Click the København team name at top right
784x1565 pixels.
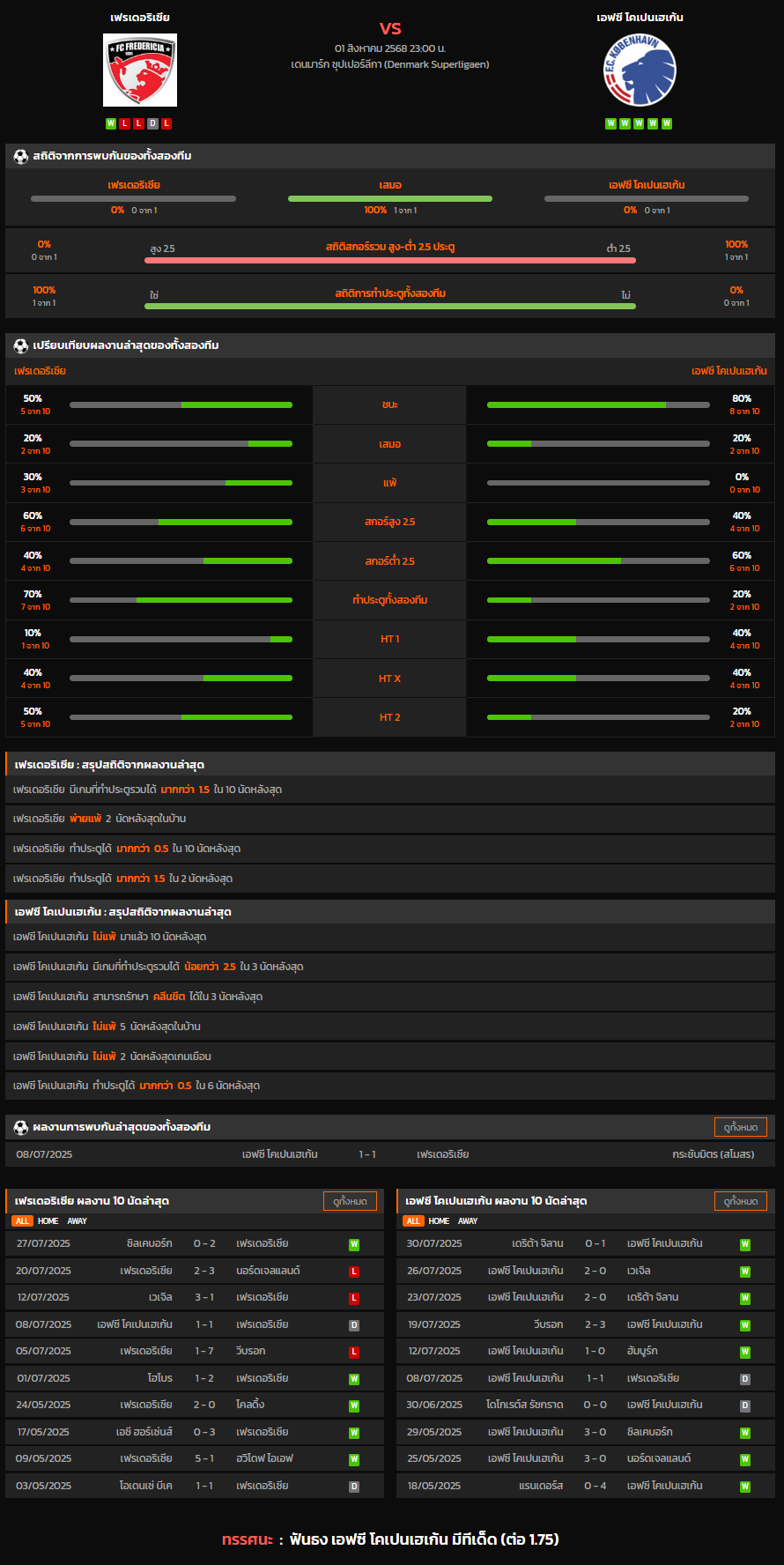(640, 18)
